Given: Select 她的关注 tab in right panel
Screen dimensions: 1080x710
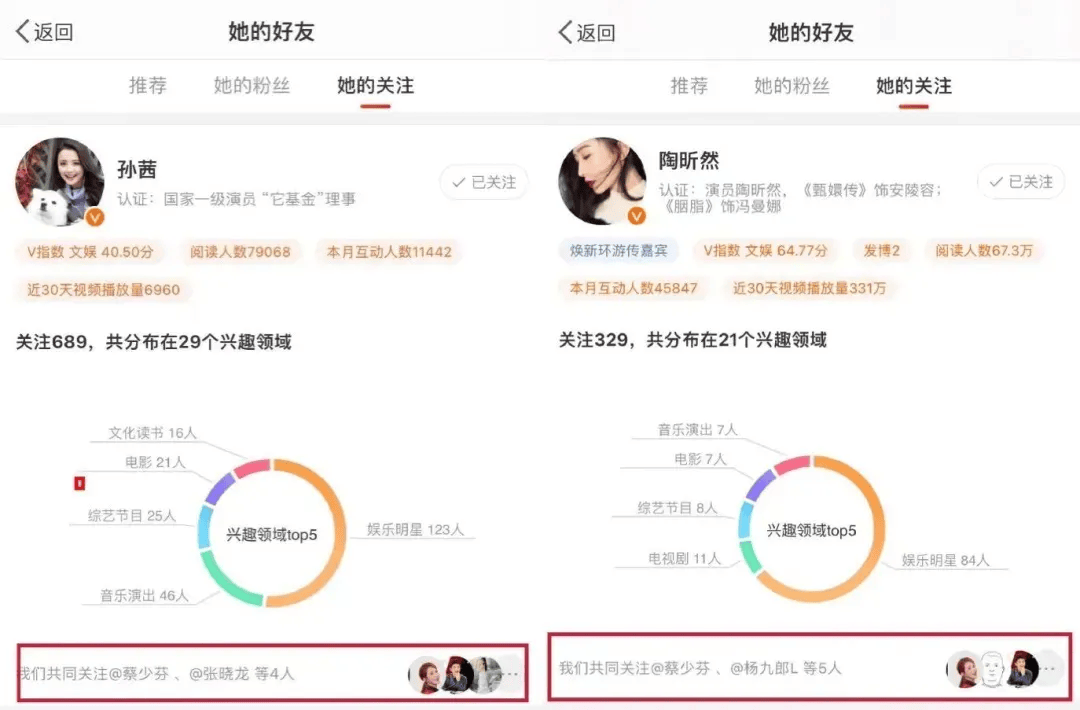Looking at the screenshot, I should click(x=914, y=86).
